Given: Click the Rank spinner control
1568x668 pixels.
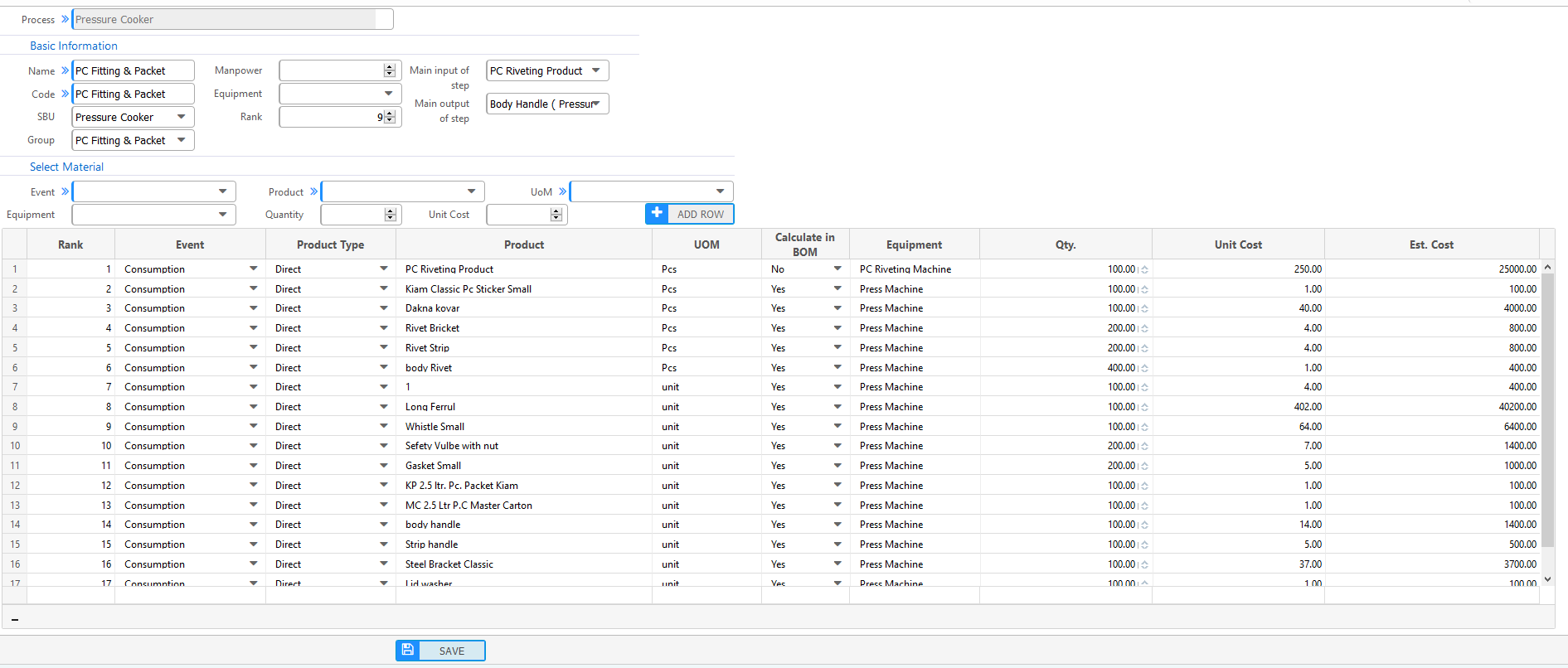Looking at the screenshot, I should tap(390, 117).
